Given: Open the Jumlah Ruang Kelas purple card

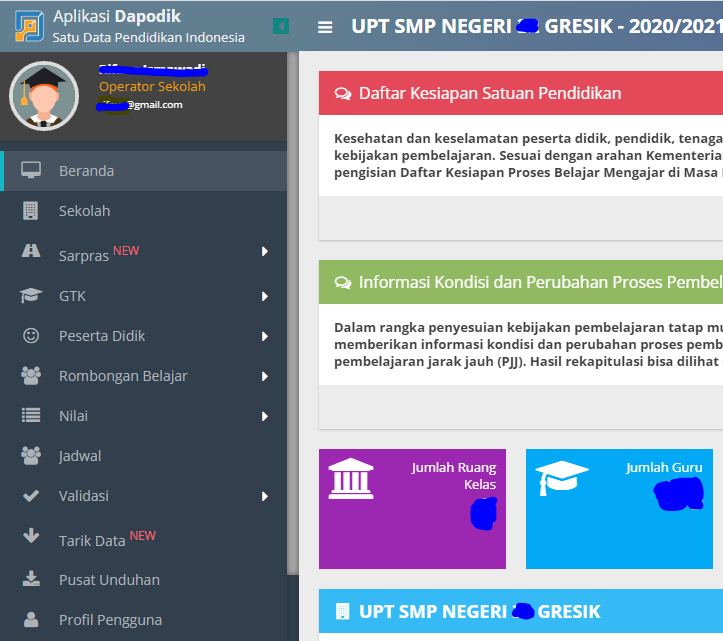Looking at the screenshot, I should (412, 509).
